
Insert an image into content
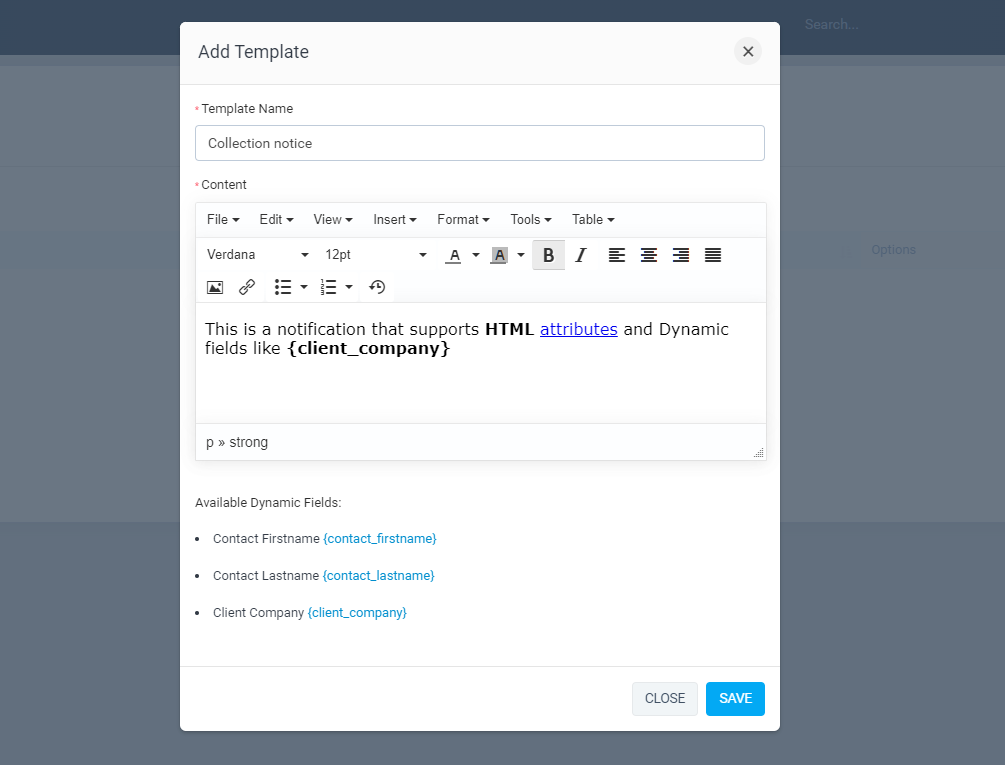215,287
